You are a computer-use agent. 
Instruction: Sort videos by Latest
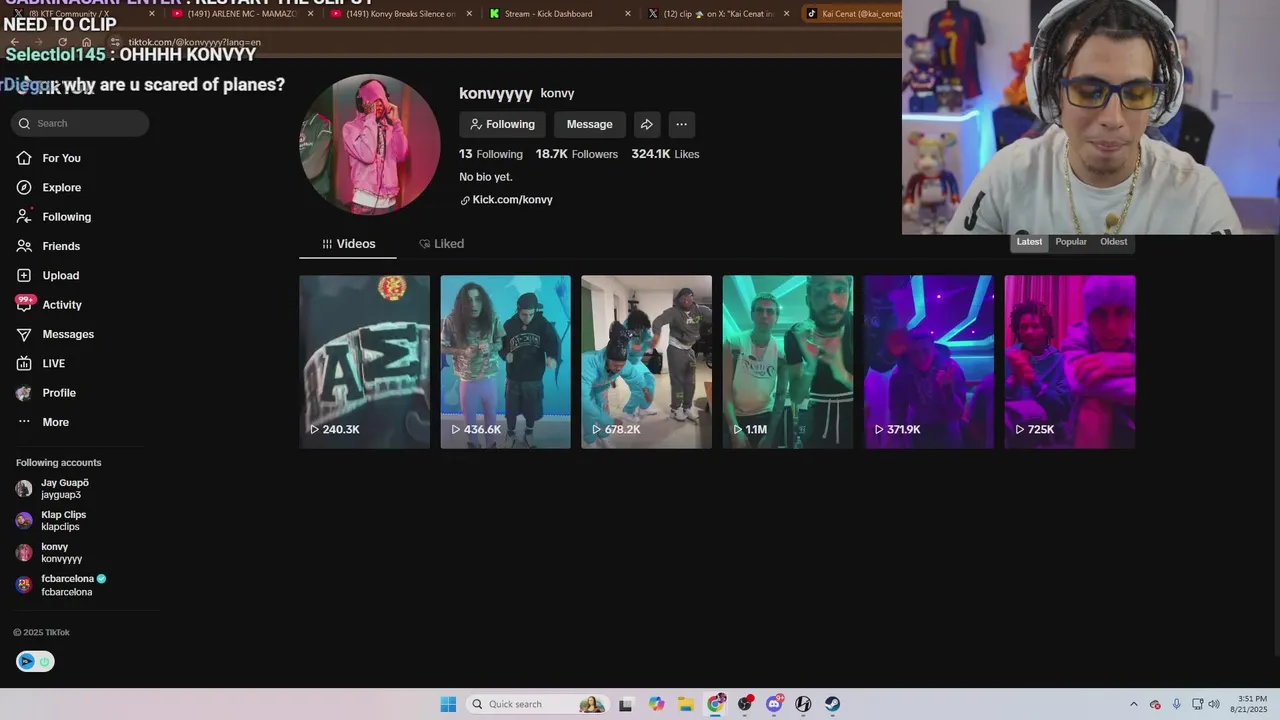click(1029, 242)
